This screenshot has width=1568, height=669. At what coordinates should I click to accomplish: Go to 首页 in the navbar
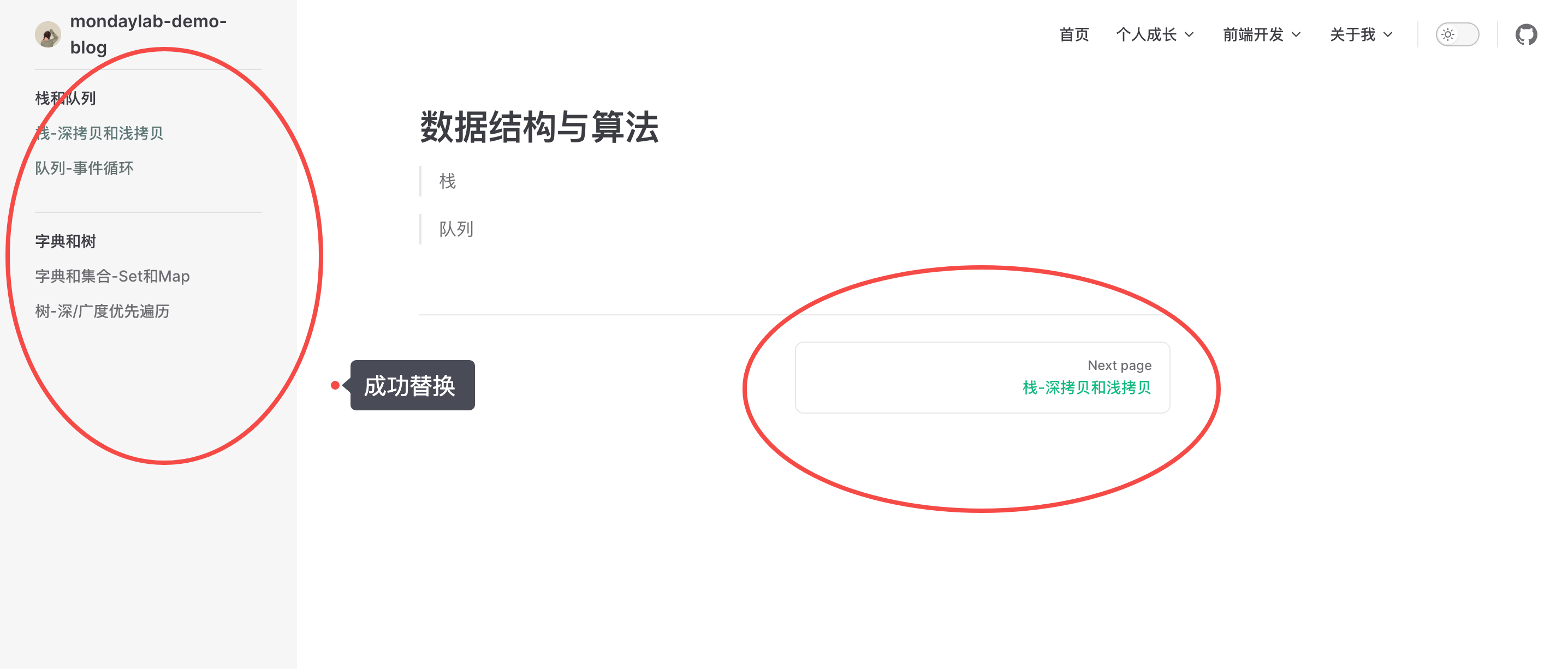(1074, 35)
